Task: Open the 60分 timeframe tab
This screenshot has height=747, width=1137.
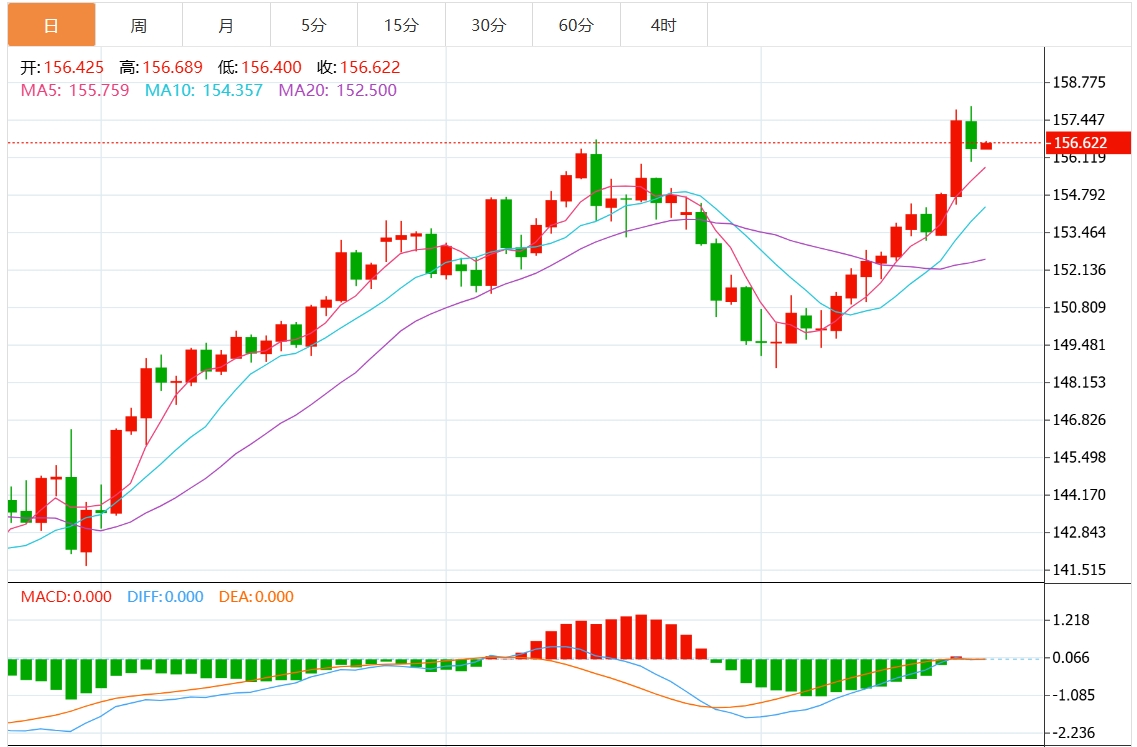Action: tap(576, 25)
